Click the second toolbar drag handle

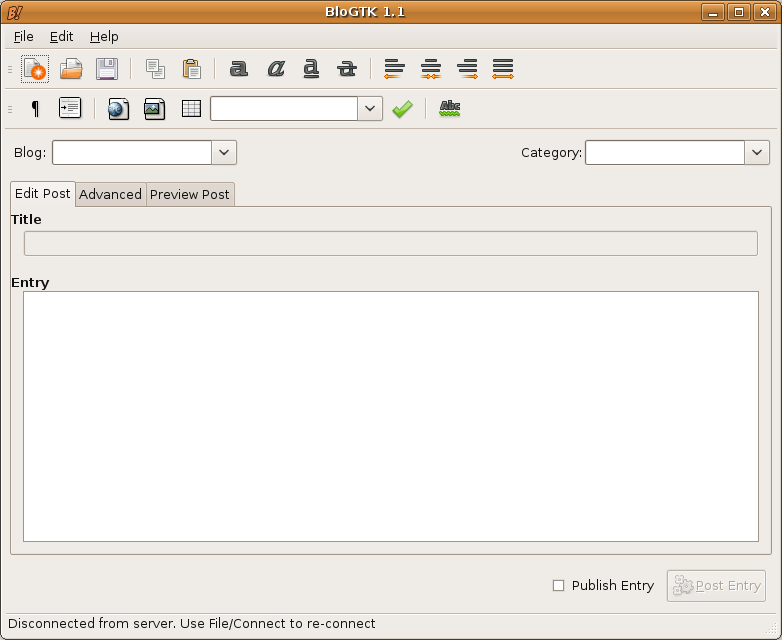[x=10, y=109]
